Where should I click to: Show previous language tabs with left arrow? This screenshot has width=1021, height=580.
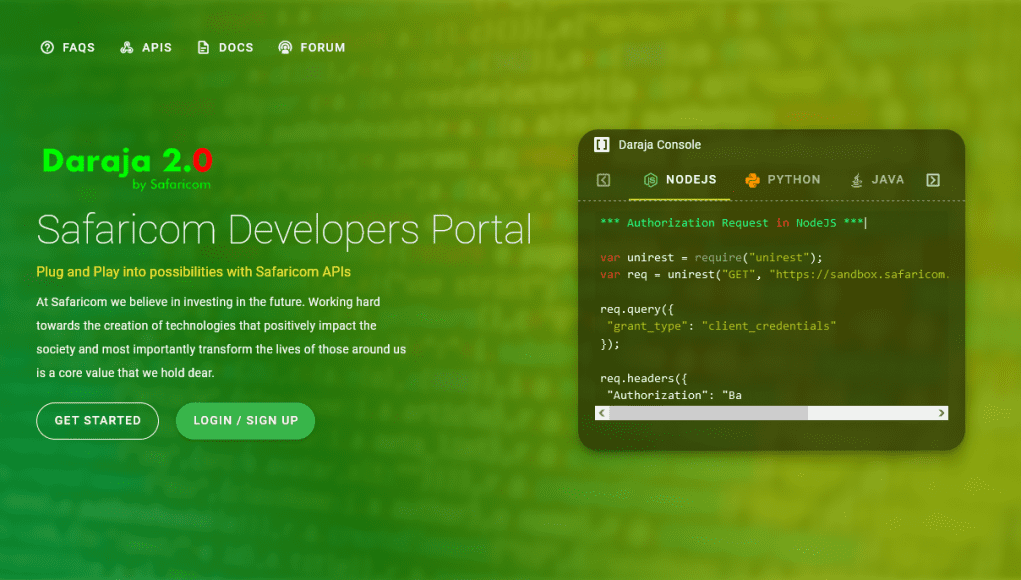click(604, 180)
